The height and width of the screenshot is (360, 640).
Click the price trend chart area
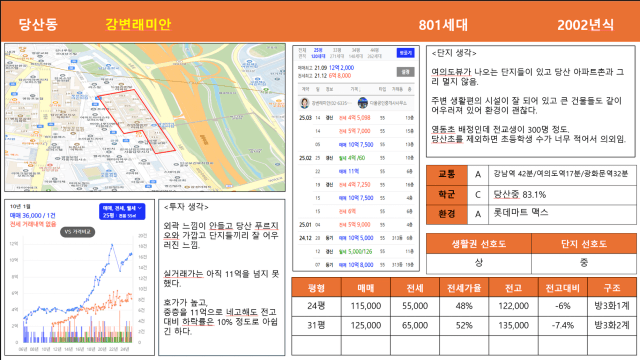tap(78, 290)
